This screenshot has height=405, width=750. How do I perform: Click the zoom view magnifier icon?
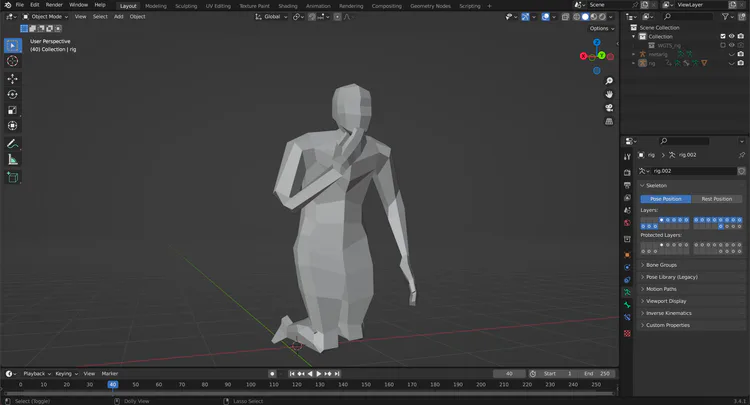tap(609, 81)
